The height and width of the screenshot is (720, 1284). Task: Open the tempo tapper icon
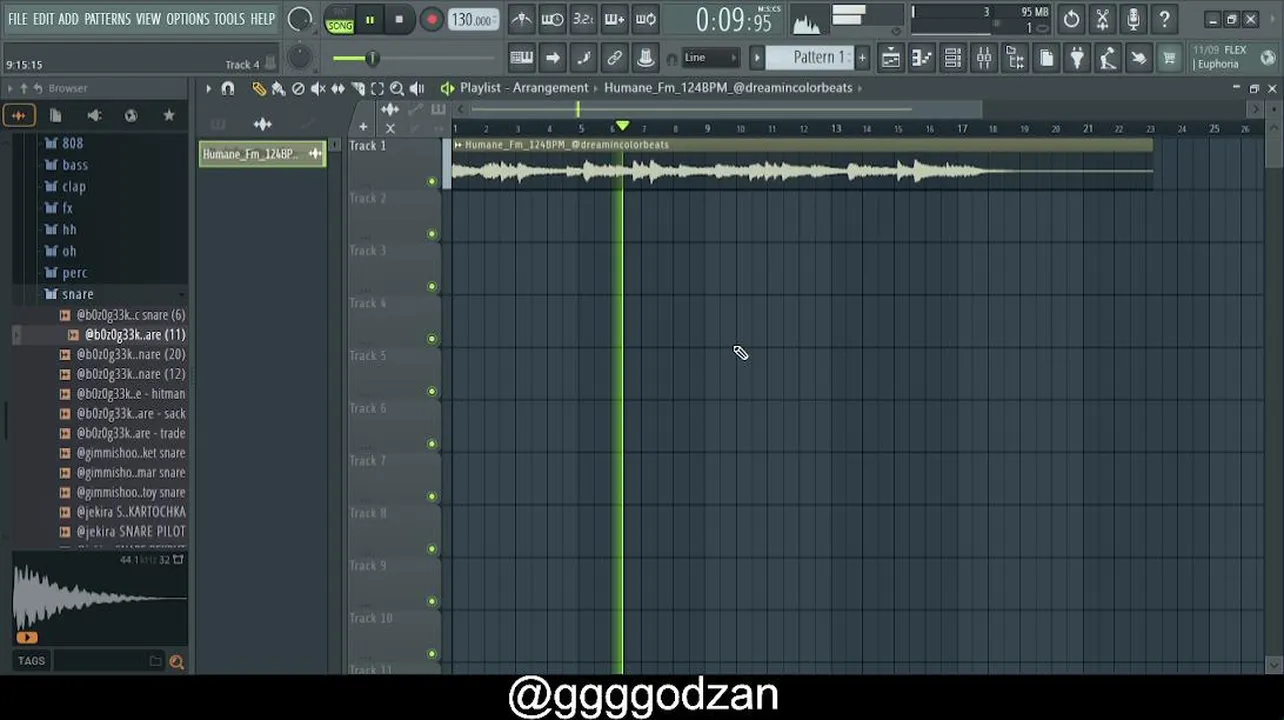coord(1108,58)
